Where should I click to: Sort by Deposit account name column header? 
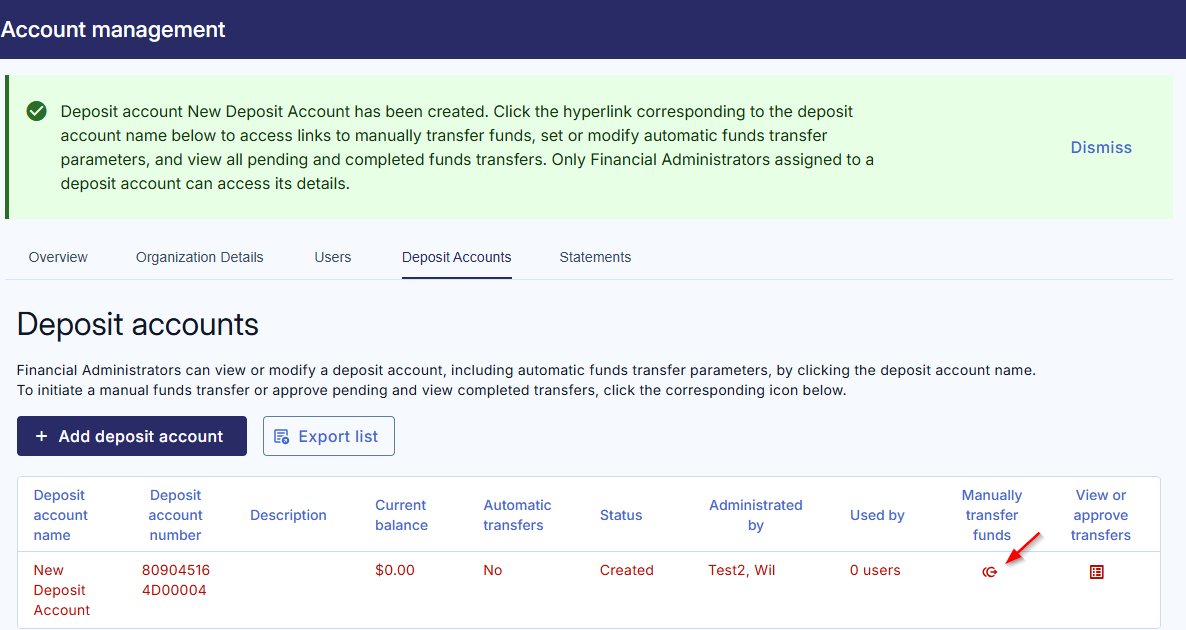tap(61, 515)
